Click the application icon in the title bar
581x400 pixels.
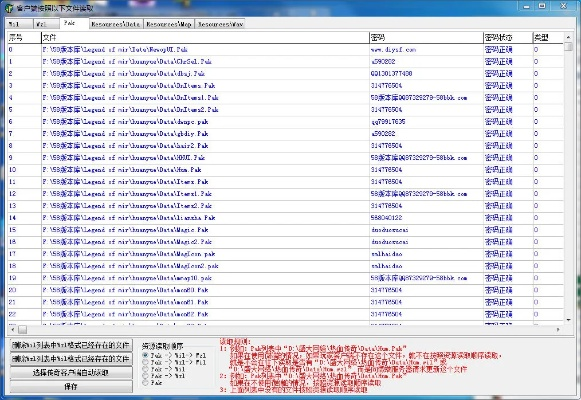coord(9,8)
